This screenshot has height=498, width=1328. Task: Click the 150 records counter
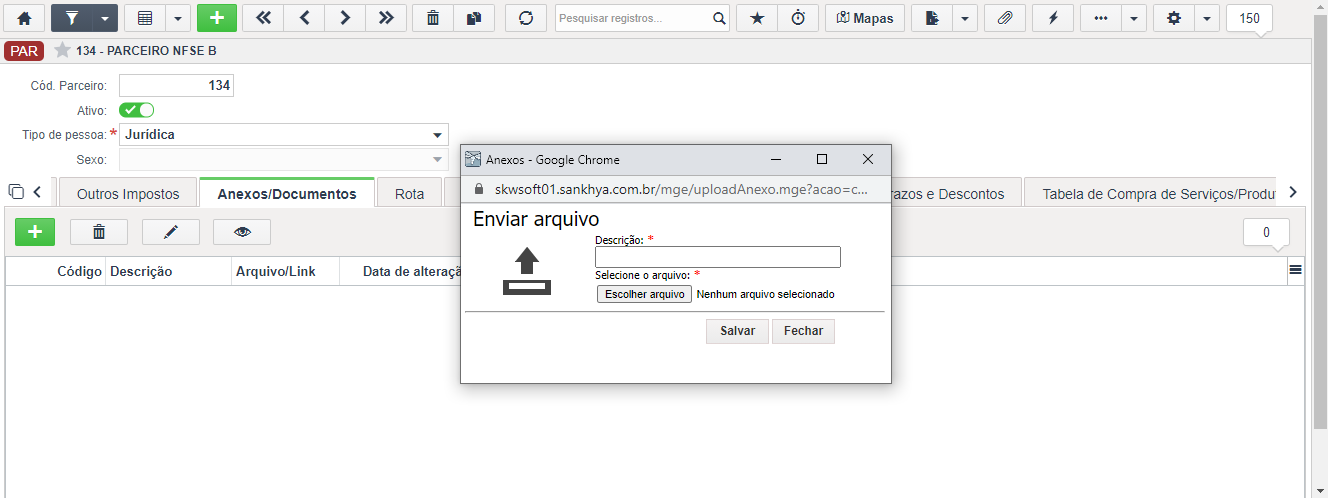[1249, 18]
